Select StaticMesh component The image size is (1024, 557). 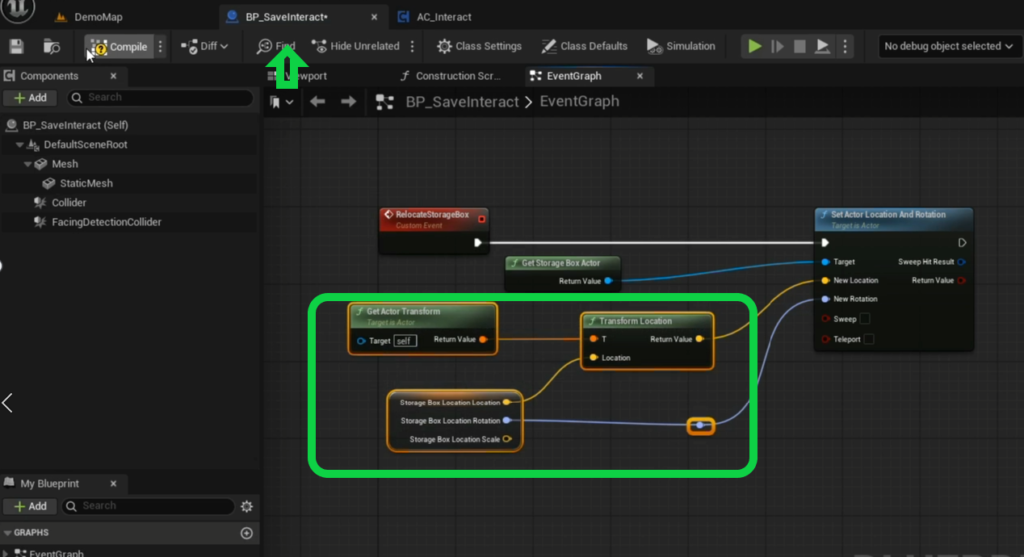(x=86, y=183)
